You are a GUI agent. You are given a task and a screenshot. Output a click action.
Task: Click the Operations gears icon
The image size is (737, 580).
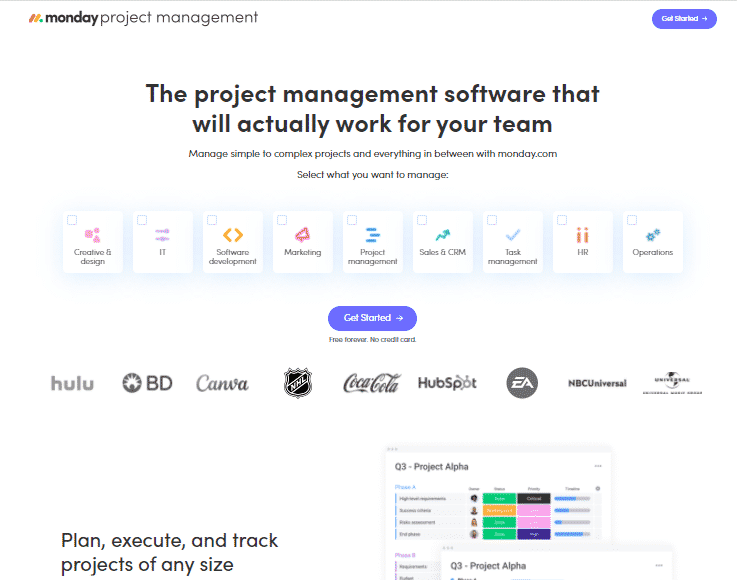click(652, 235)
